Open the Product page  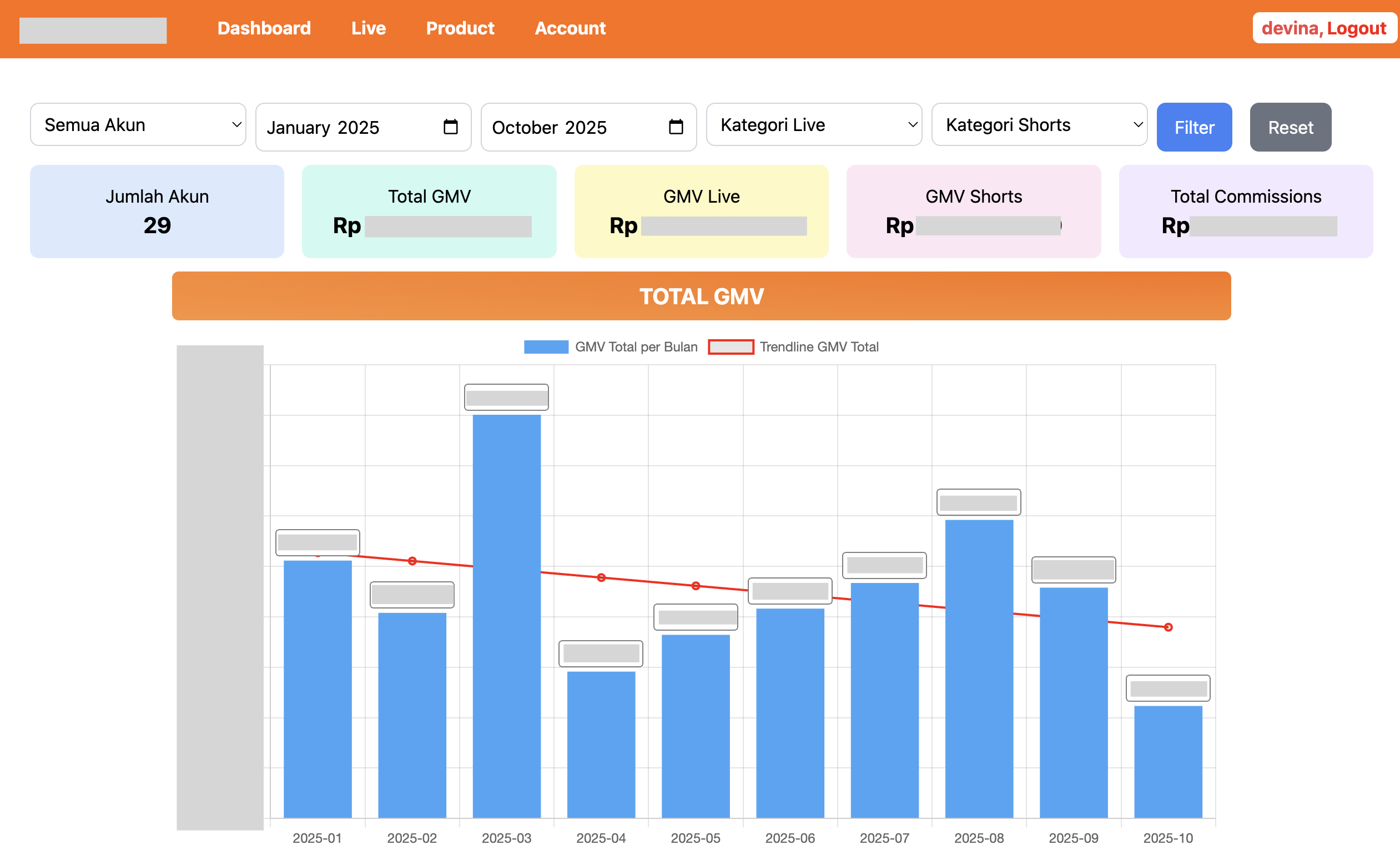click(x=460, y=28)
